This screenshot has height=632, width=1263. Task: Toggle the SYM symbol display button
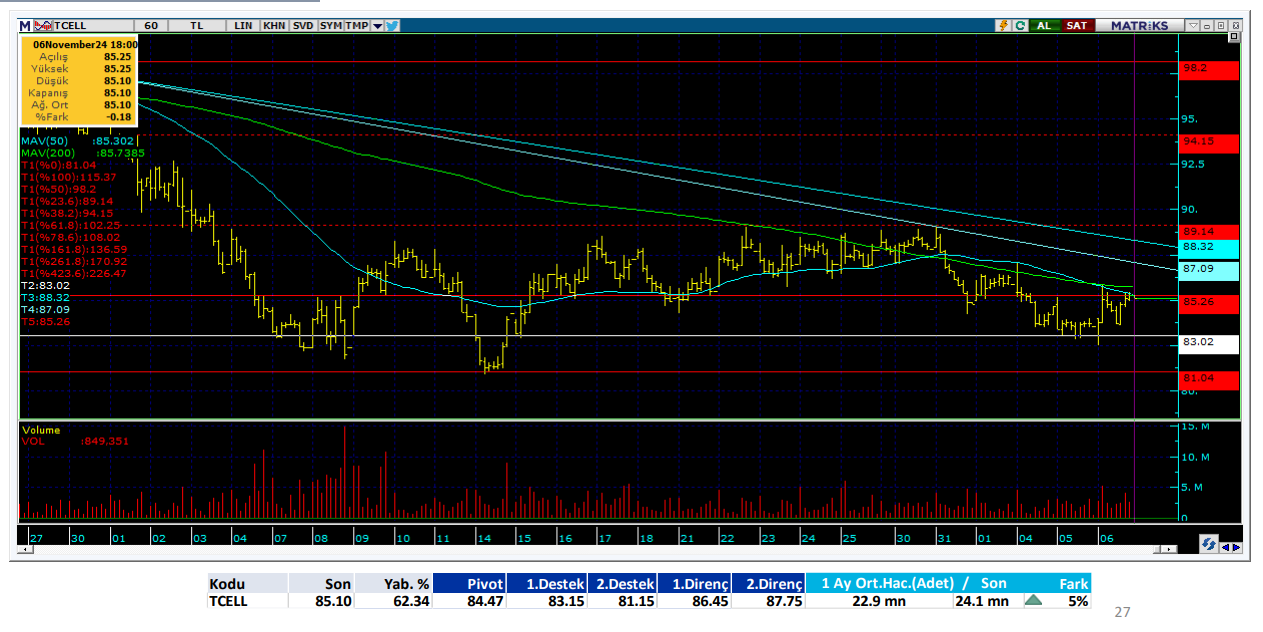(331, 25)
